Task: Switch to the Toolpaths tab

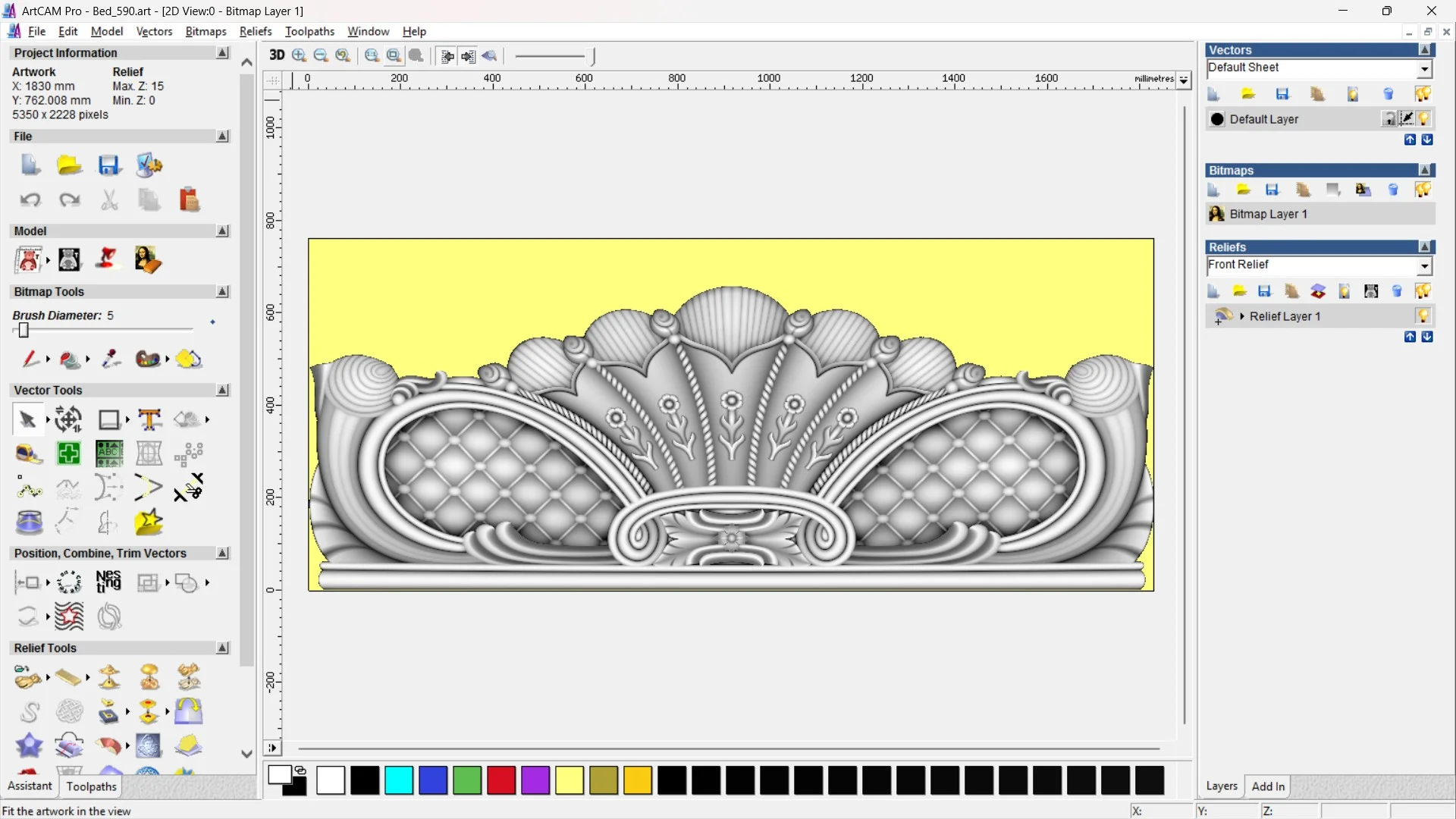Action: coord(91,786)
